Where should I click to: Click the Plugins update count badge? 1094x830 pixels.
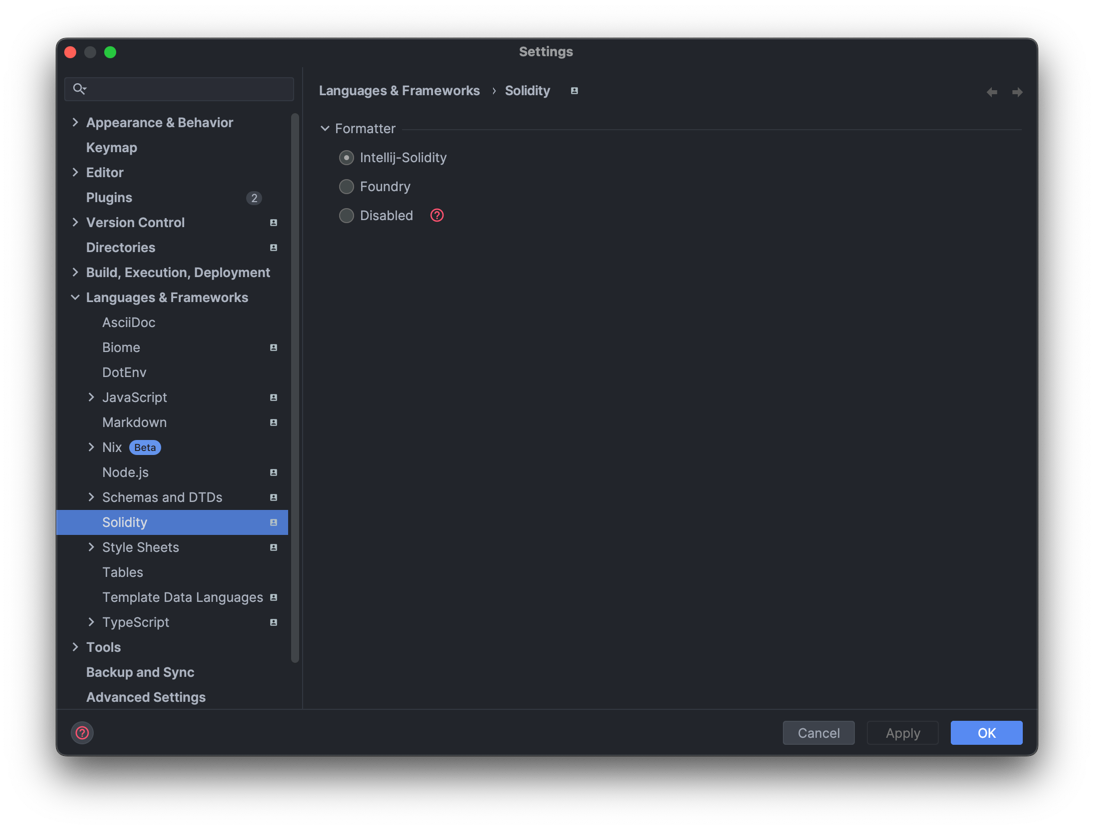point(254,198)
